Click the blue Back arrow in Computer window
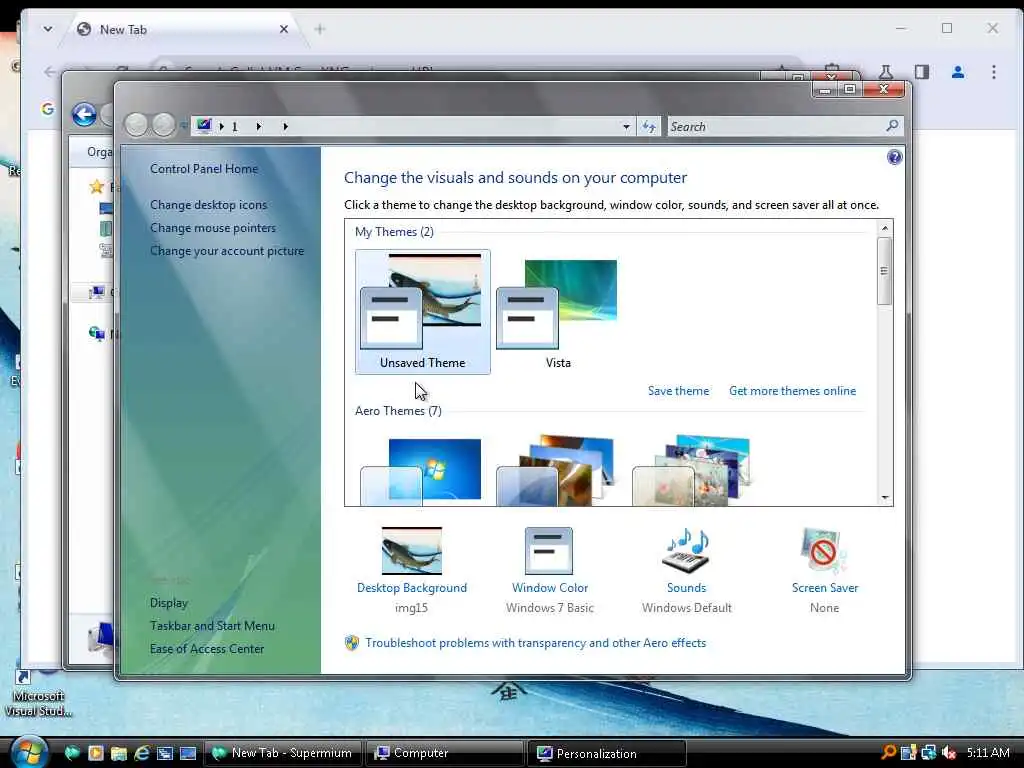This screenshot has width=1024, height=768. pyautogui.click(x=84, y=114)
